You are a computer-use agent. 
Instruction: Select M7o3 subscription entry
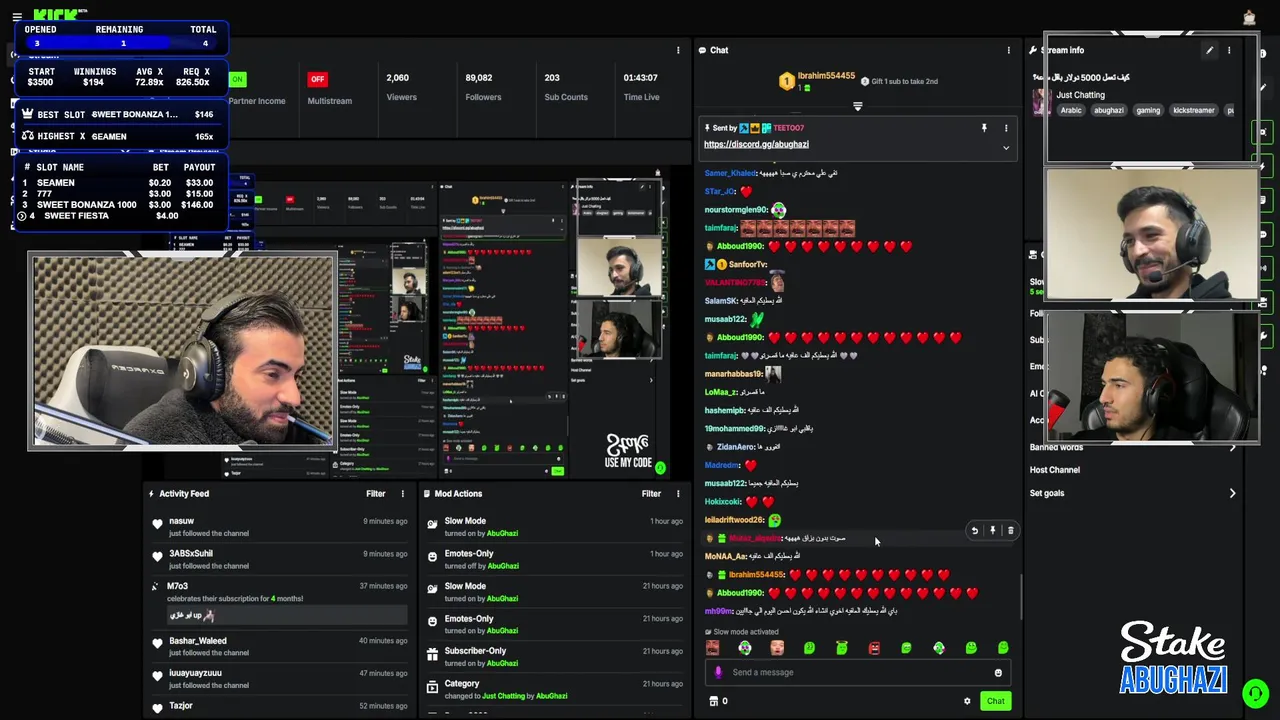[279, 602]
